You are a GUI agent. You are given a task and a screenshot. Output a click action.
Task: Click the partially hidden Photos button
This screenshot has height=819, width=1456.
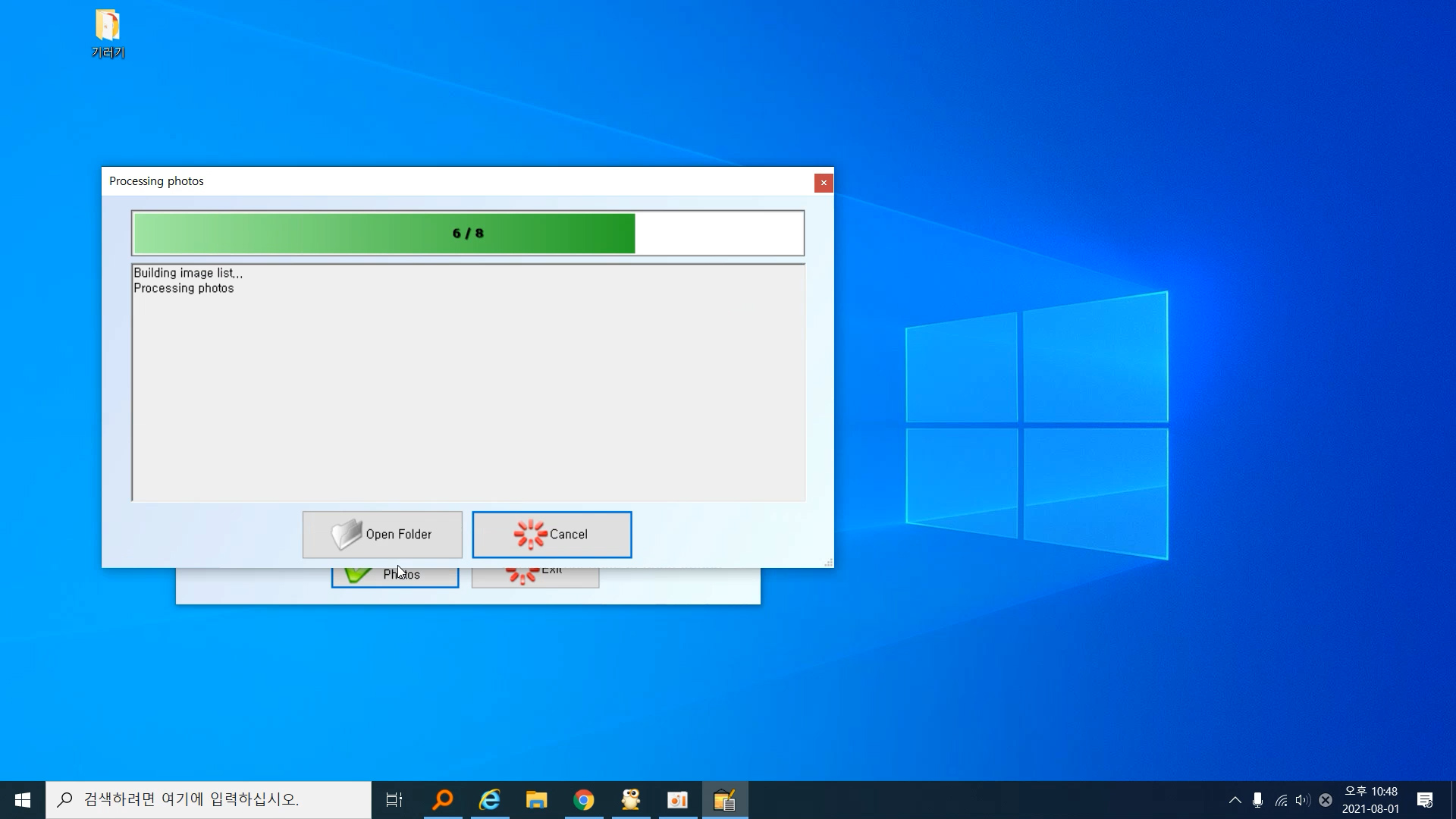[394, 577]
